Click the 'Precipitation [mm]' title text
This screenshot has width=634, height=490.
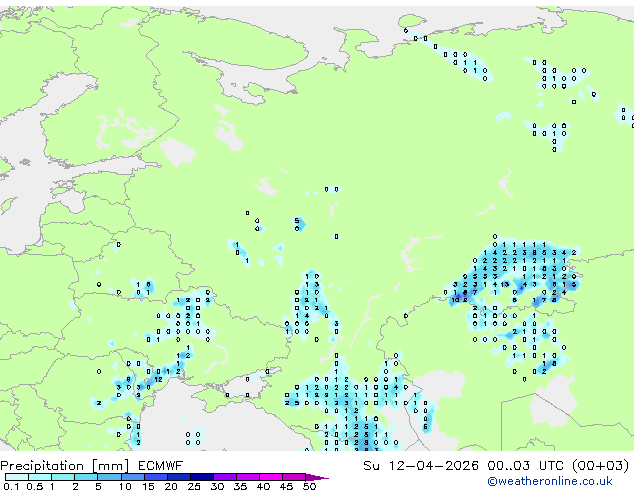(x=65, y=466)
